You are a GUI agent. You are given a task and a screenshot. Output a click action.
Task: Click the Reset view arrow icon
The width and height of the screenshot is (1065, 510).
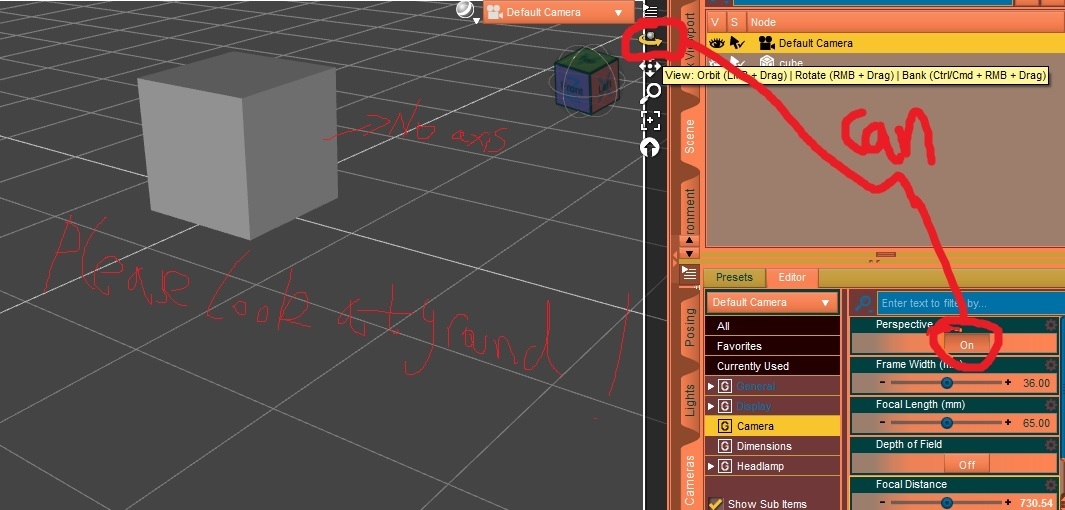[x=651, y=147]
